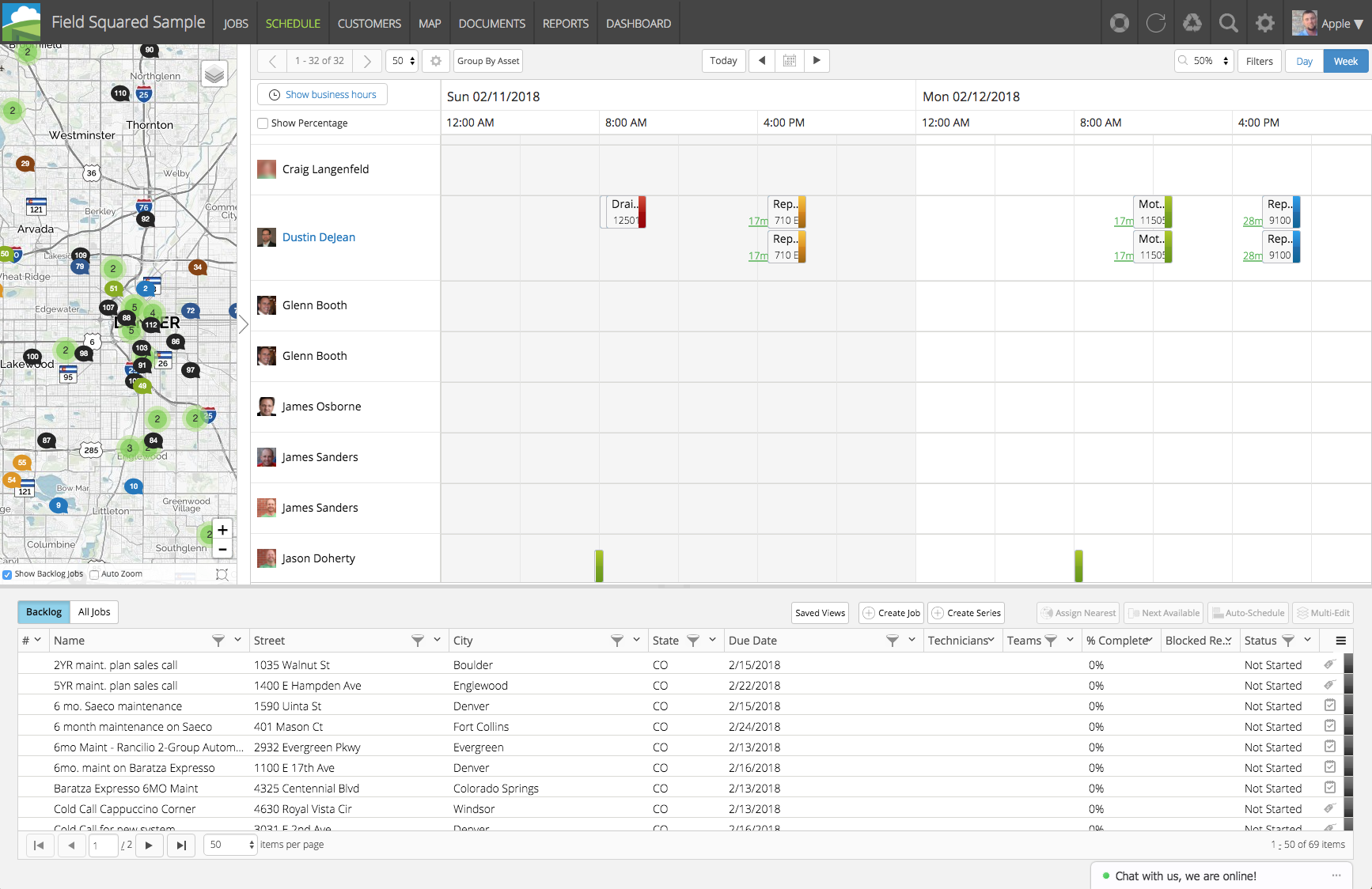Screen dimensions: 1372x889
Task: Open the DASHBOARD menu
Action: 639,23
